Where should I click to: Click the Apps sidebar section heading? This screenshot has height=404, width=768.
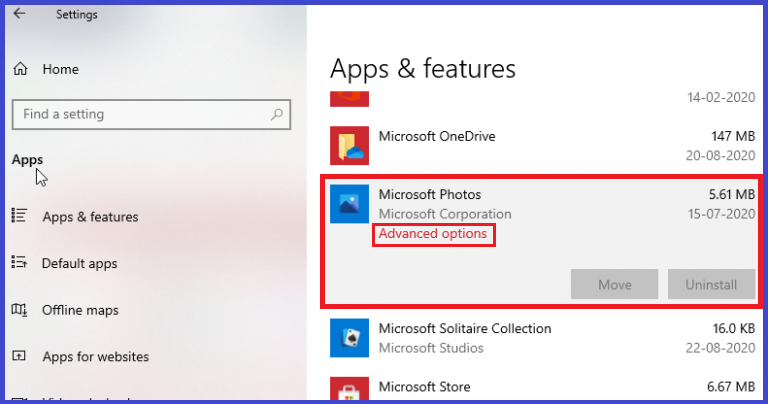tap(27, 160)
